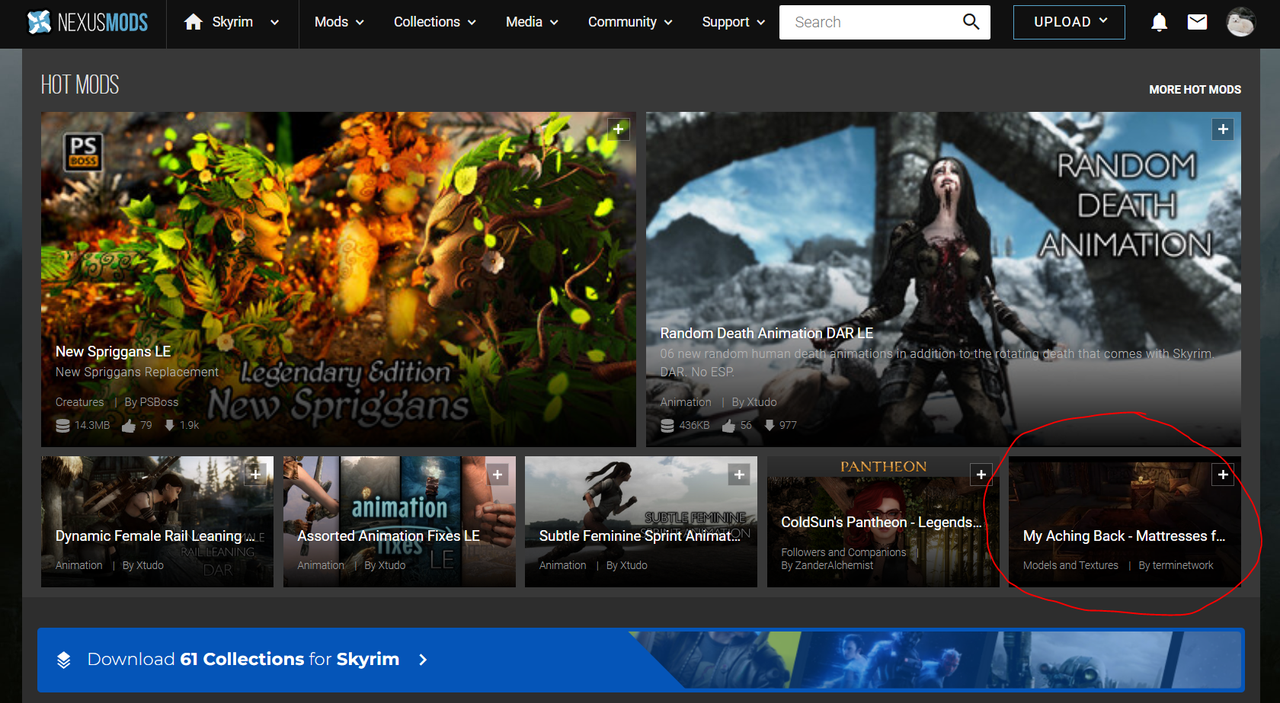This screenshot has width=1280, height=703.
Task: Open the UPLOAD dropdown button
Action: pos(1069,22)
